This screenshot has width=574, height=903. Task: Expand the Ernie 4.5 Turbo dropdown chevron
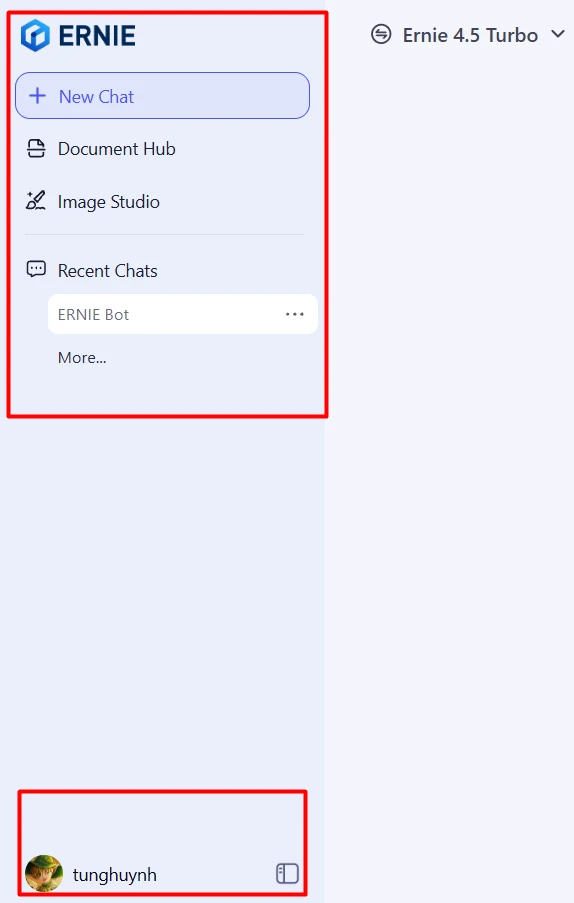pos(557,34)
